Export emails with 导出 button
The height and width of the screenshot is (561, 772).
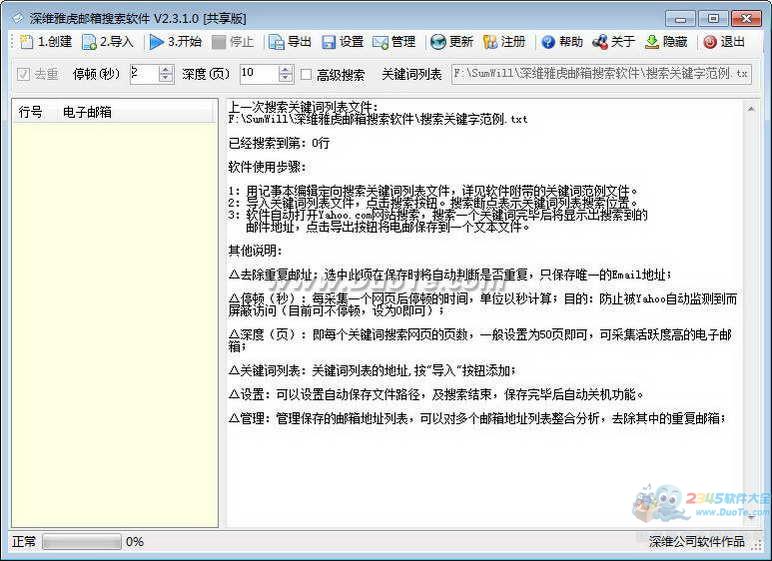point(290,42)
